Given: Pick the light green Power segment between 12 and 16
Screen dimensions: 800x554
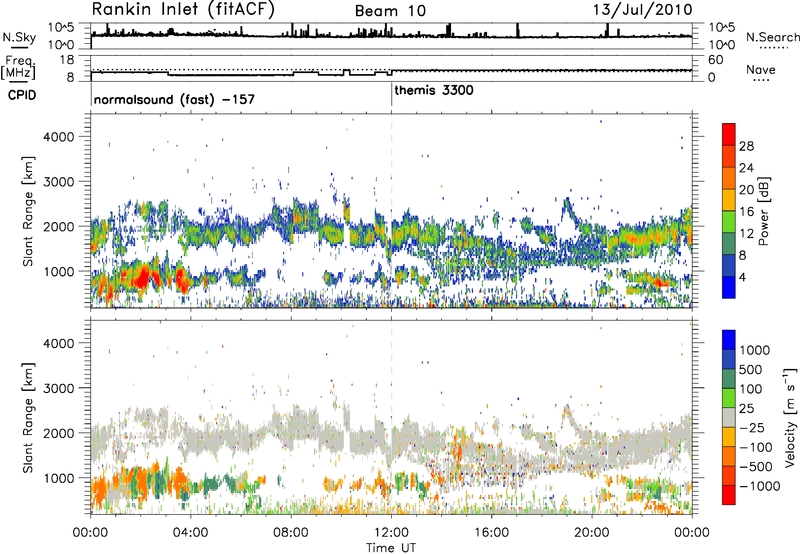Looking at the screenshot, I should 729,222.
